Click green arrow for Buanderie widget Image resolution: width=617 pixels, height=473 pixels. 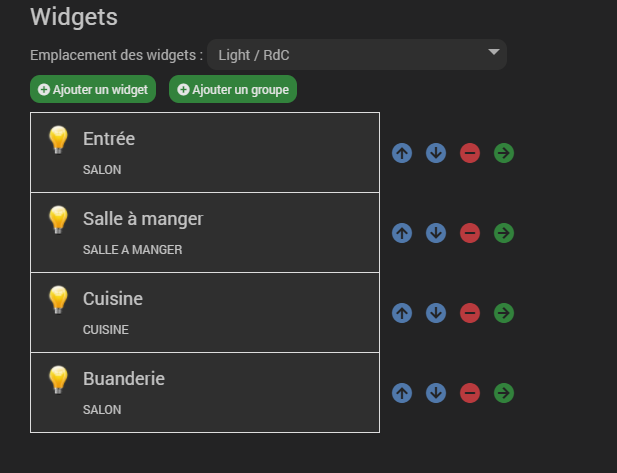504,393
